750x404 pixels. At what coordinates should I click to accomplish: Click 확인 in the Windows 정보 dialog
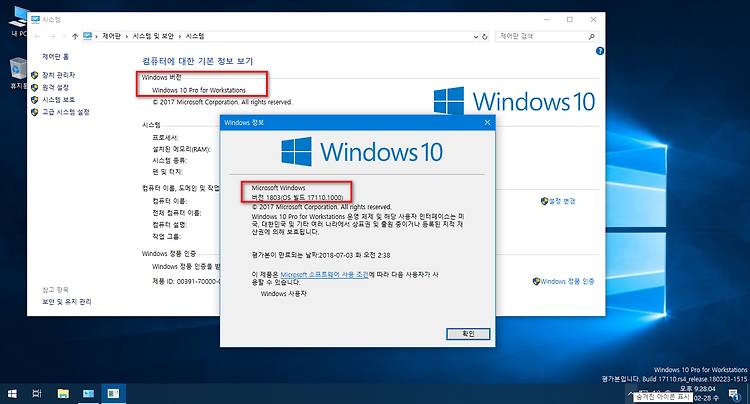pos(468,334)
